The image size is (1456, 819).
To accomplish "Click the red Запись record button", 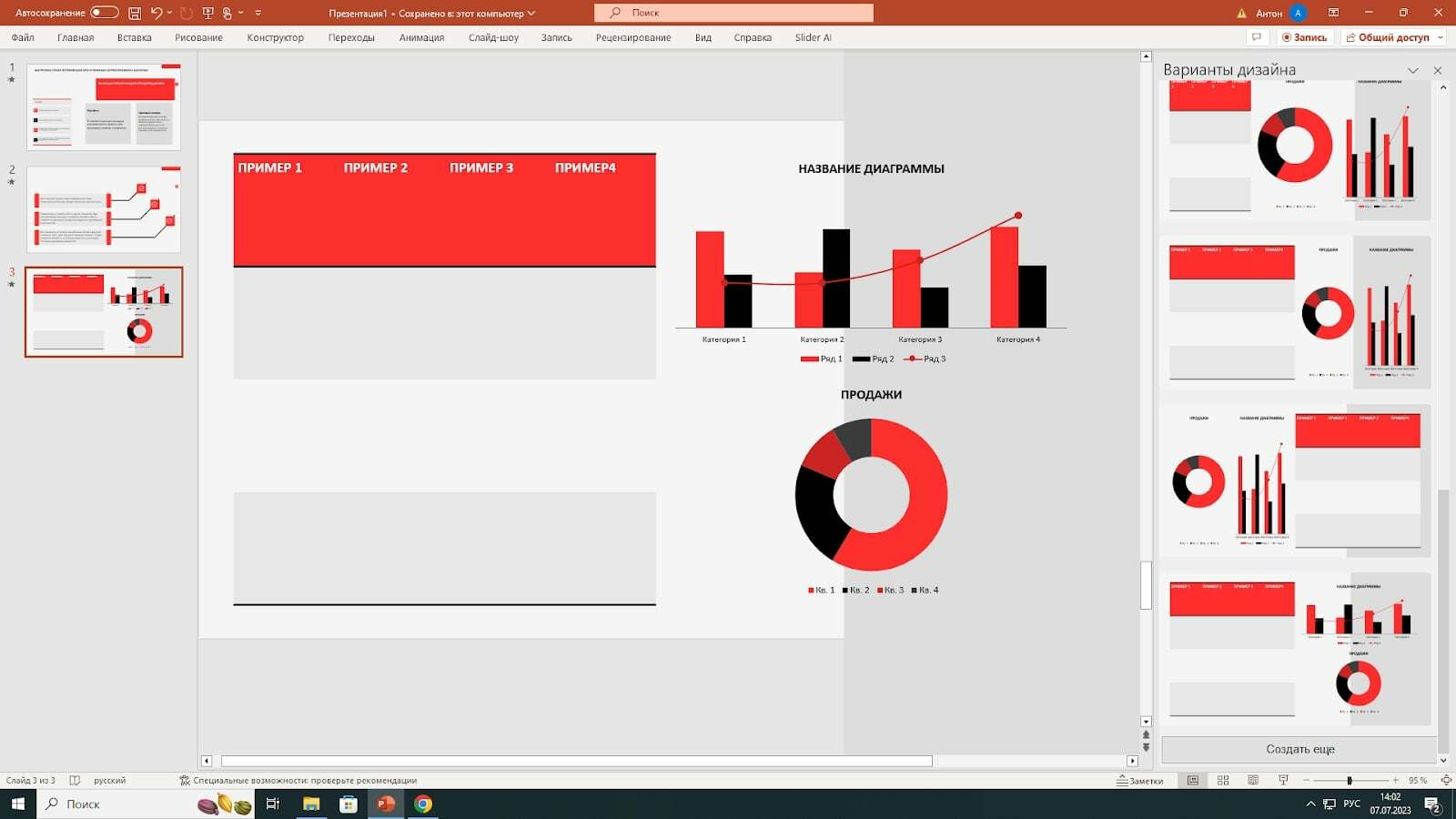I will pyautogui.click(x=1304, y=37).
